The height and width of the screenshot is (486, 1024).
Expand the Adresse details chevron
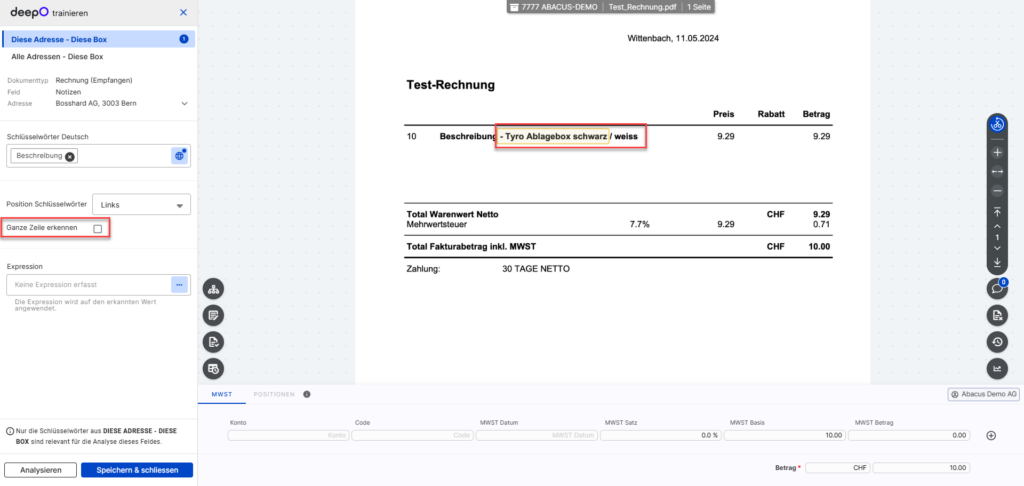pos(184,103)
